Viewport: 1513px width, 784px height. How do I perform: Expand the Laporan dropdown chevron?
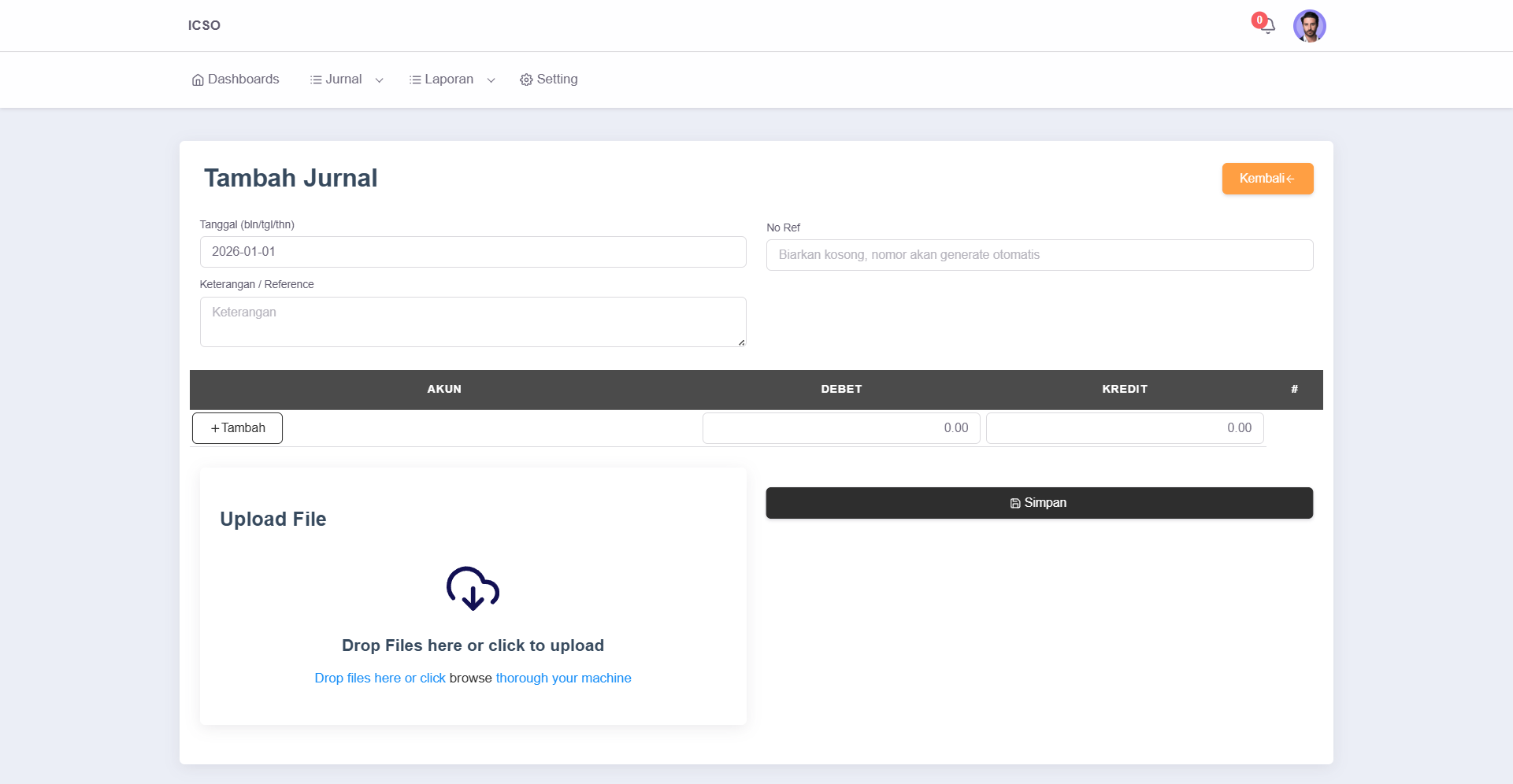[x=491, y=80]
